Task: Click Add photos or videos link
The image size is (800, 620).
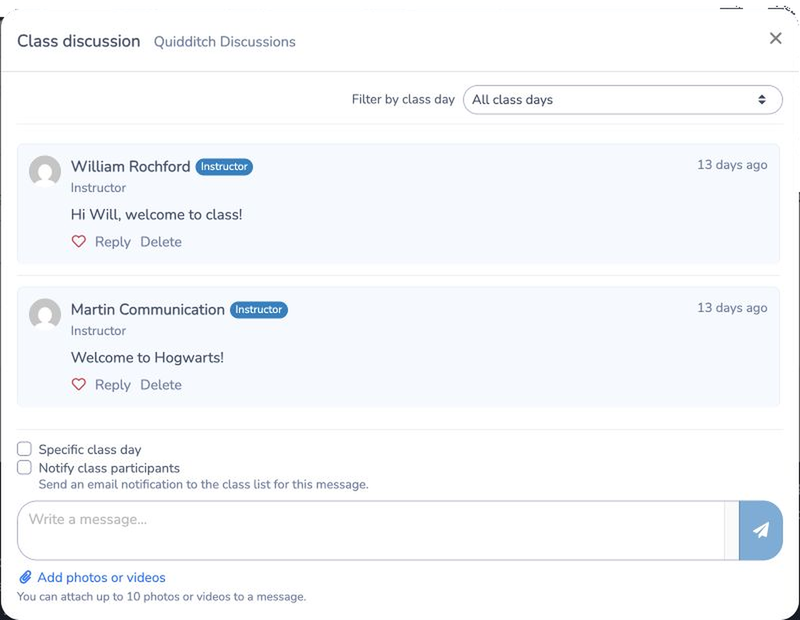Action: 102,577
